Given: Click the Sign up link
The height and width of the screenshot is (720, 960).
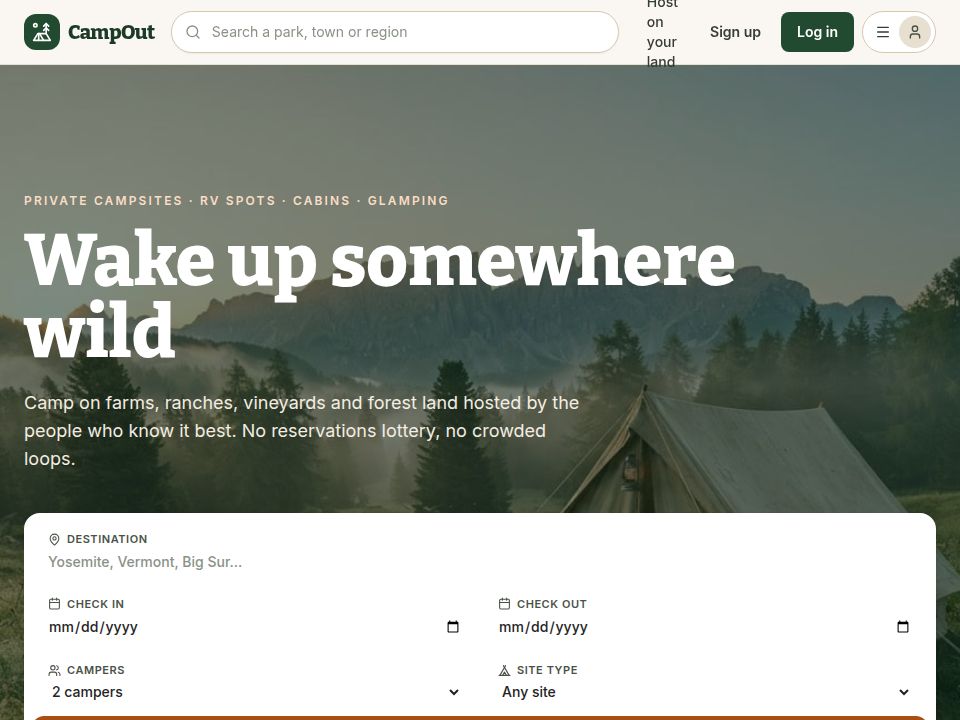Looking at the screenshot, I should coord(735,32).
